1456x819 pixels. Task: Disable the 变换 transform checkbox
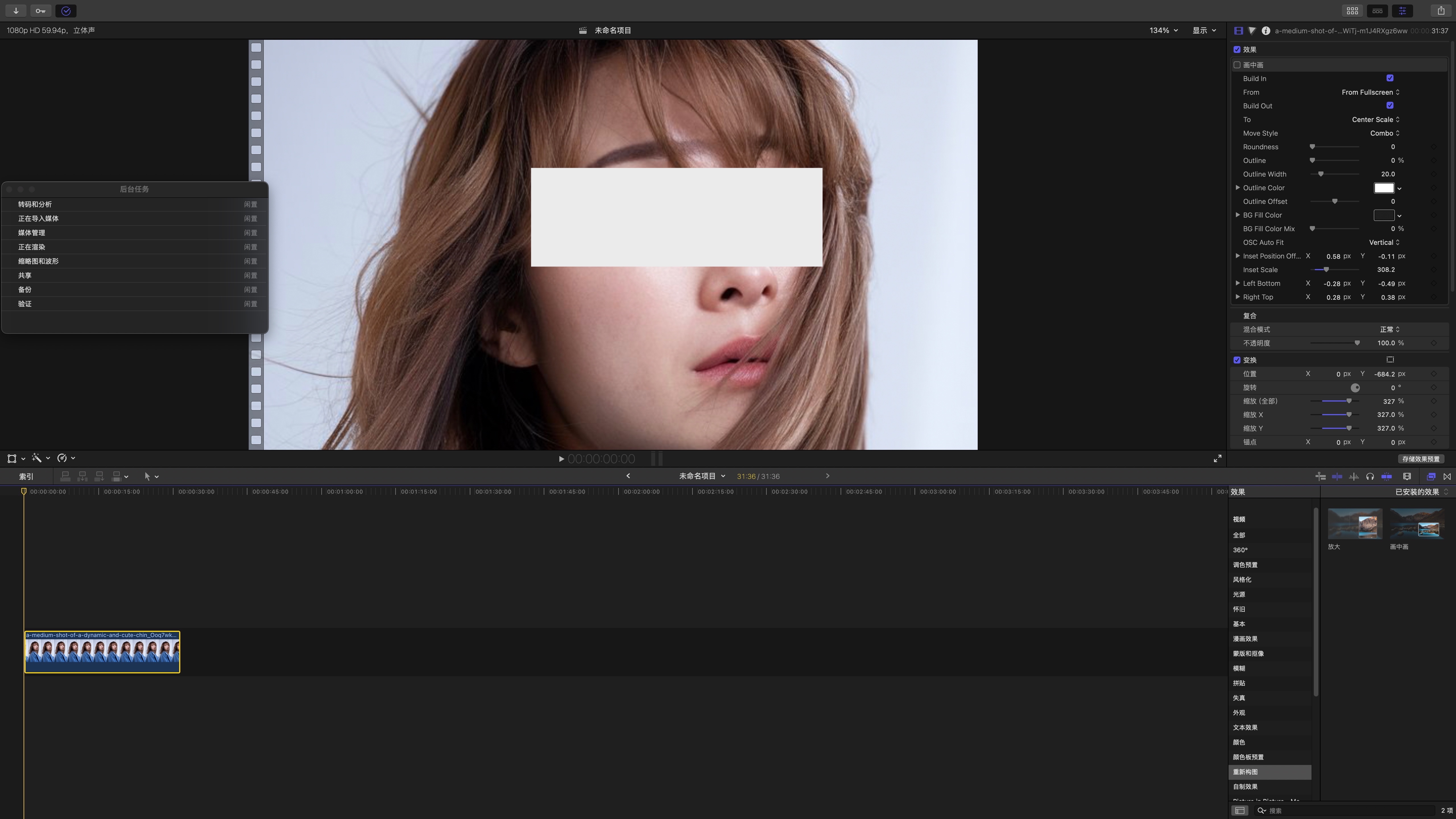point(1237,360)
